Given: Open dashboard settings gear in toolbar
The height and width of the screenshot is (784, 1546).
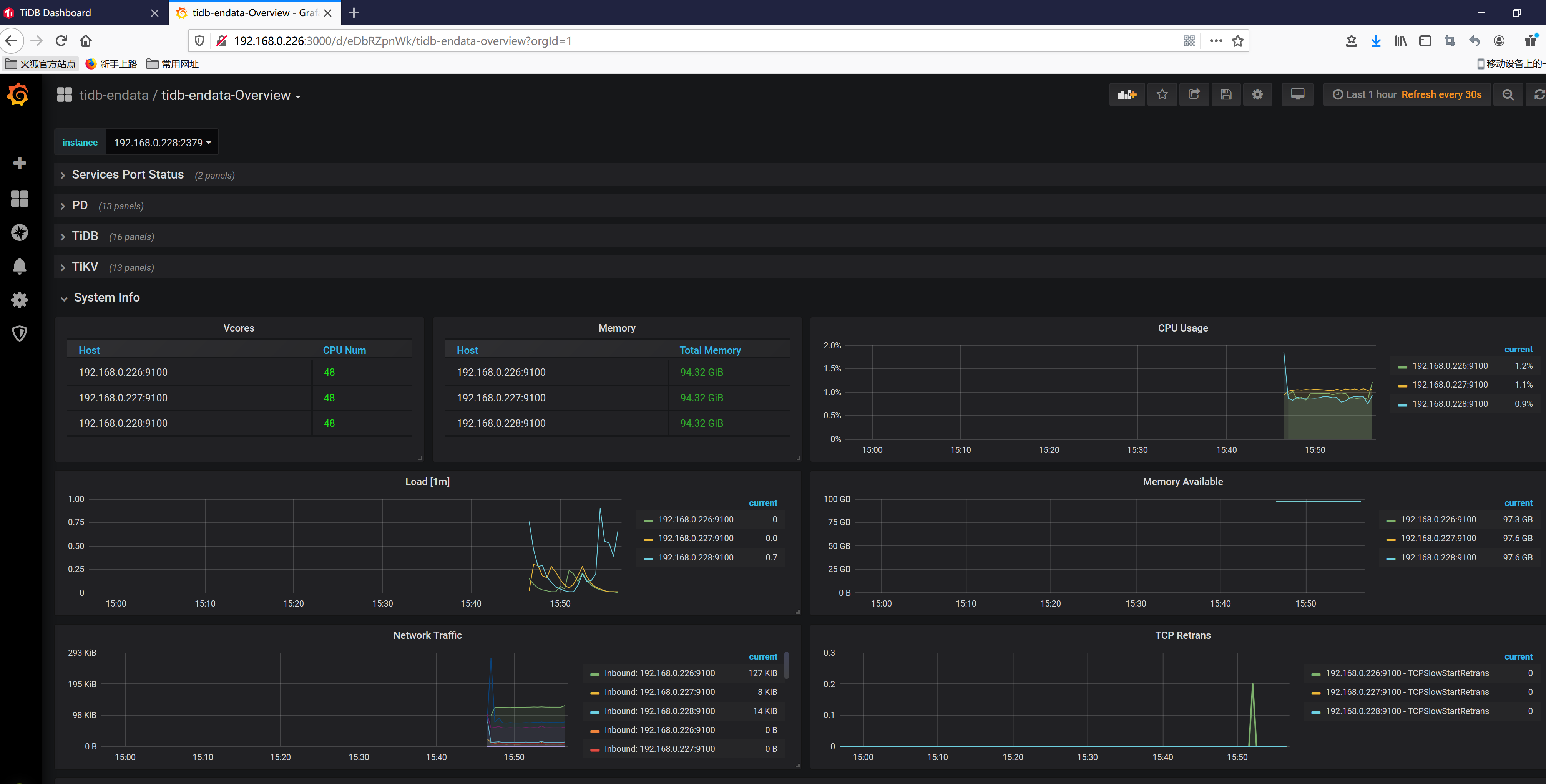Looking at the screenshot, I should coord(1257,94).
